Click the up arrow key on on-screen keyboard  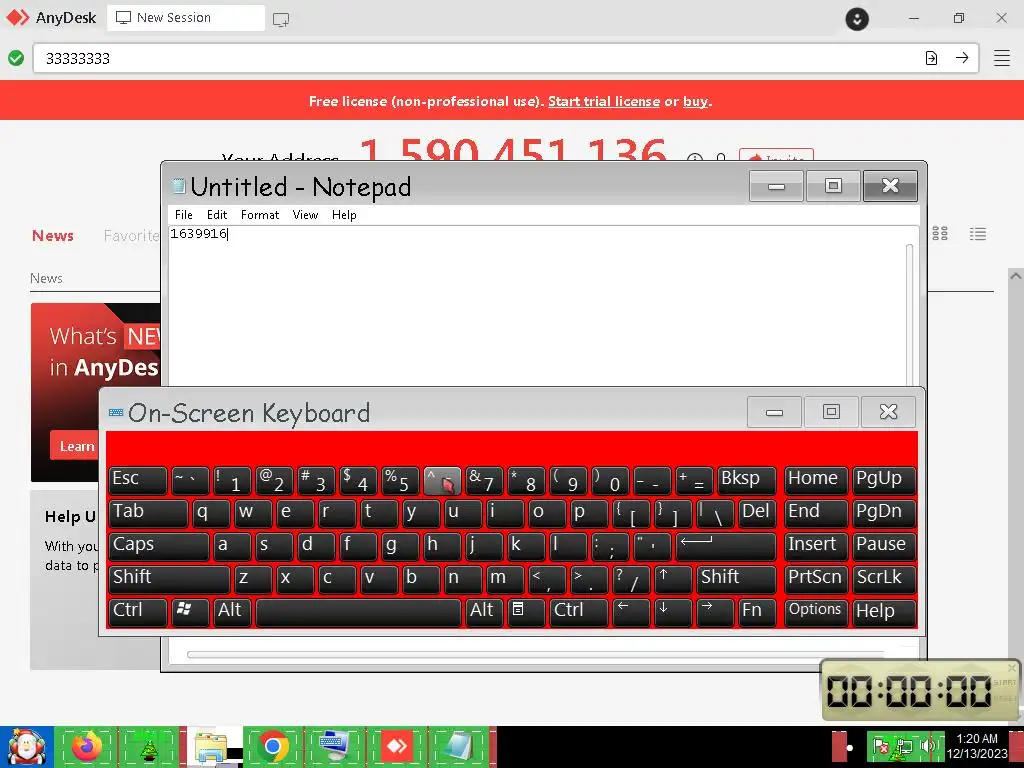coord(673,579)
